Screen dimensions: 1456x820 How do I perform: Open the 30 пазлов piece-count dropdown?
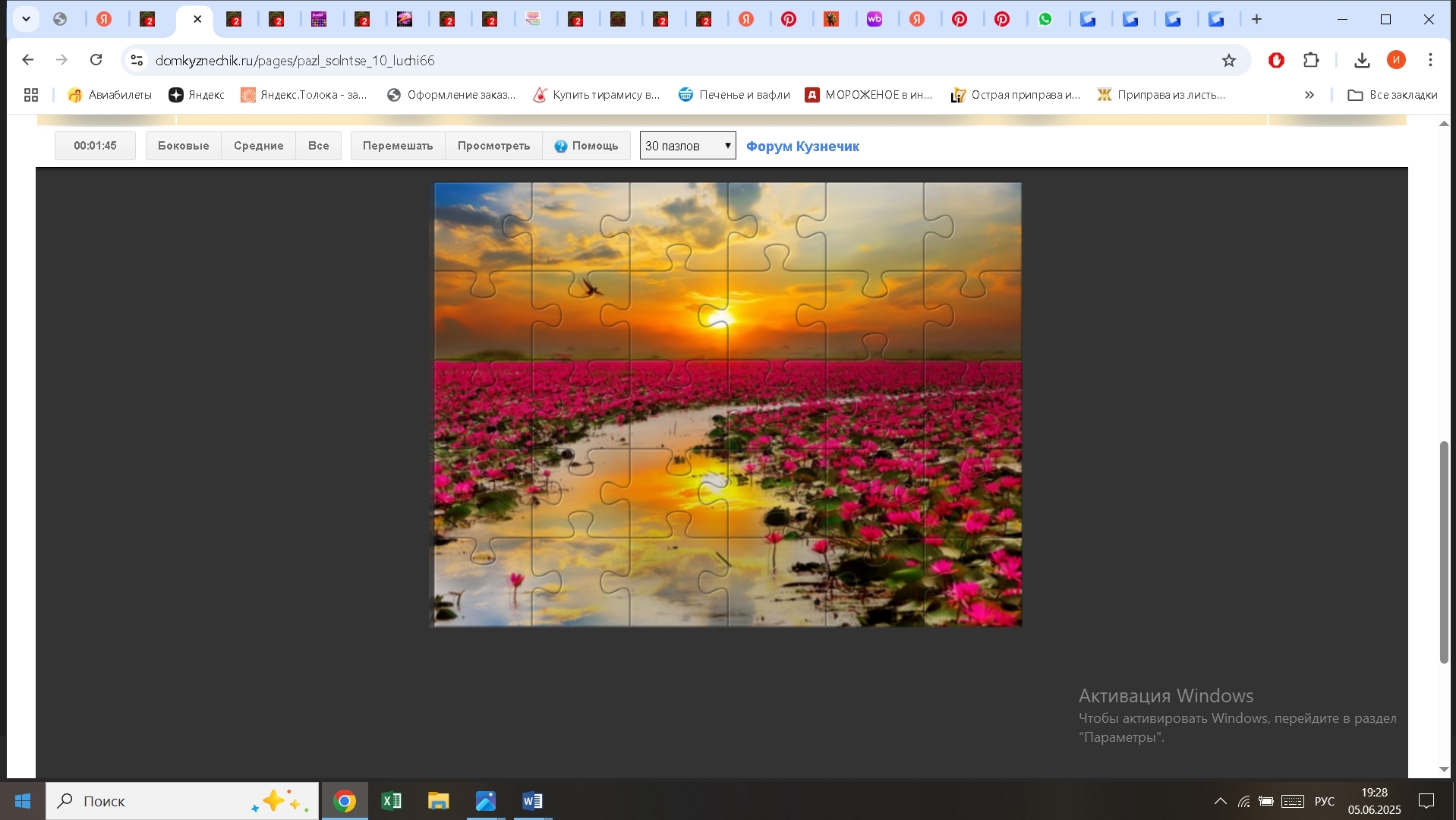[688, 146]
